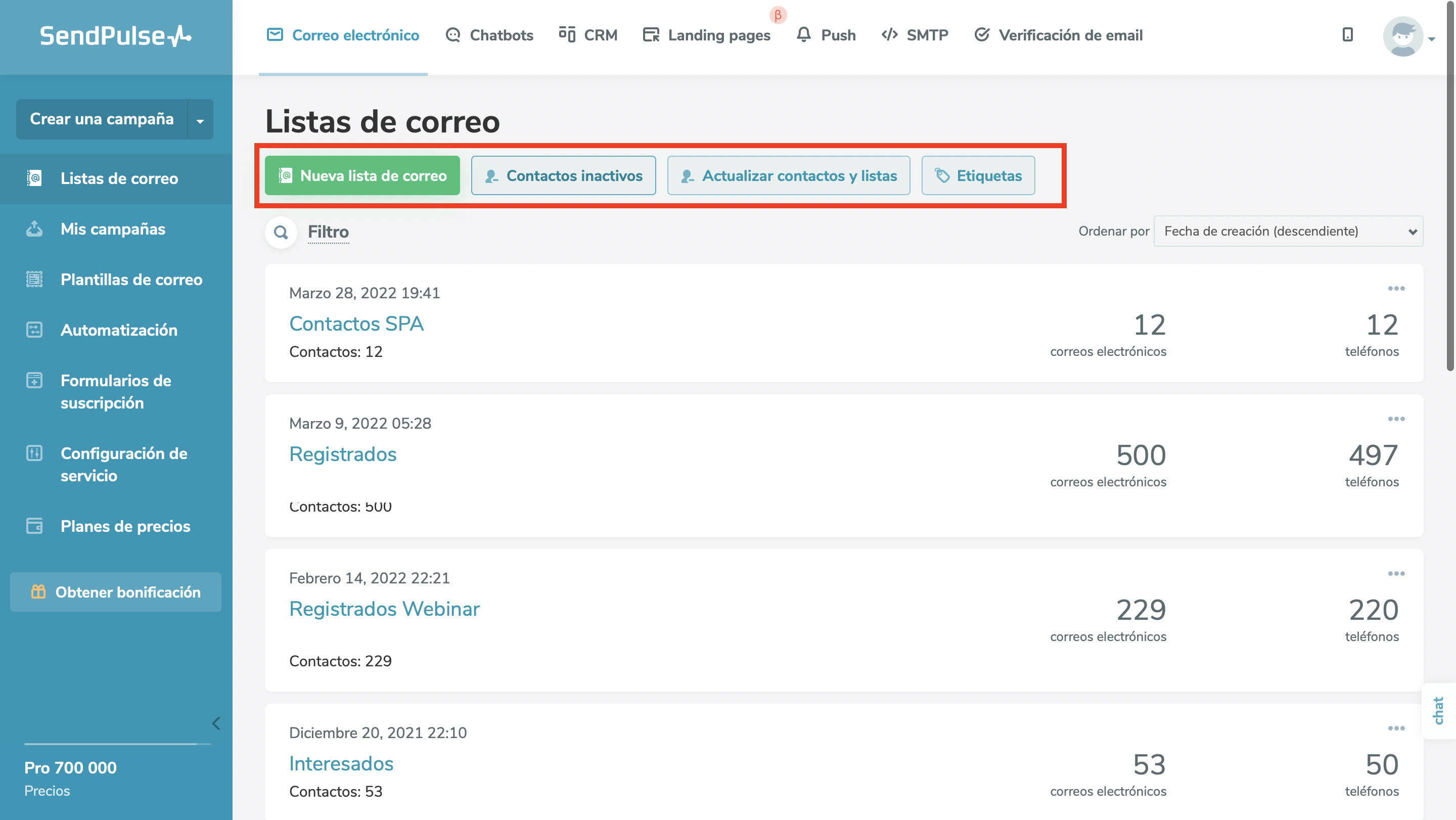Click the Mis campañas upload icon

coord(34,229)
